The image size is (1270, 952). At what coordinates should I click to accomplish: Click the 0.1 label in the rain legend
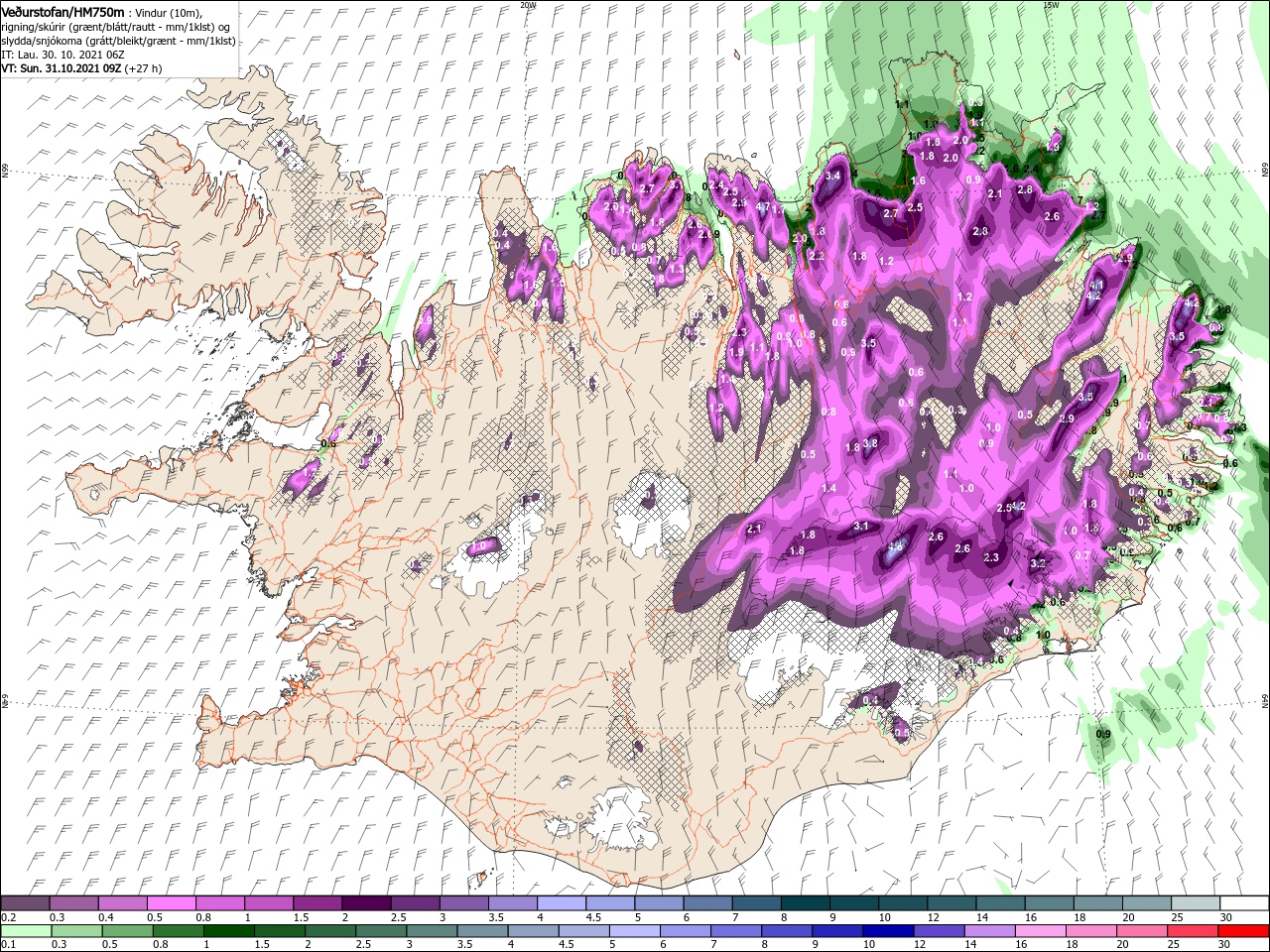point(7,945)
